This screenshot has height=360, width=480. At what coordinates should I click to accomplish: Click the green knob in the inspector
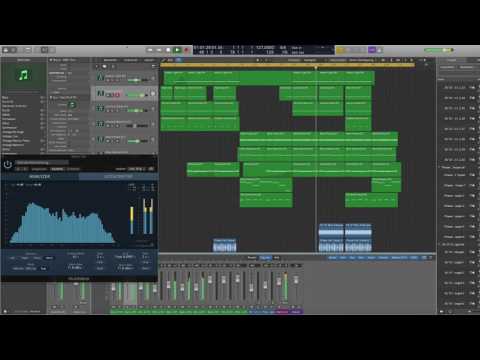click(72, 105)
